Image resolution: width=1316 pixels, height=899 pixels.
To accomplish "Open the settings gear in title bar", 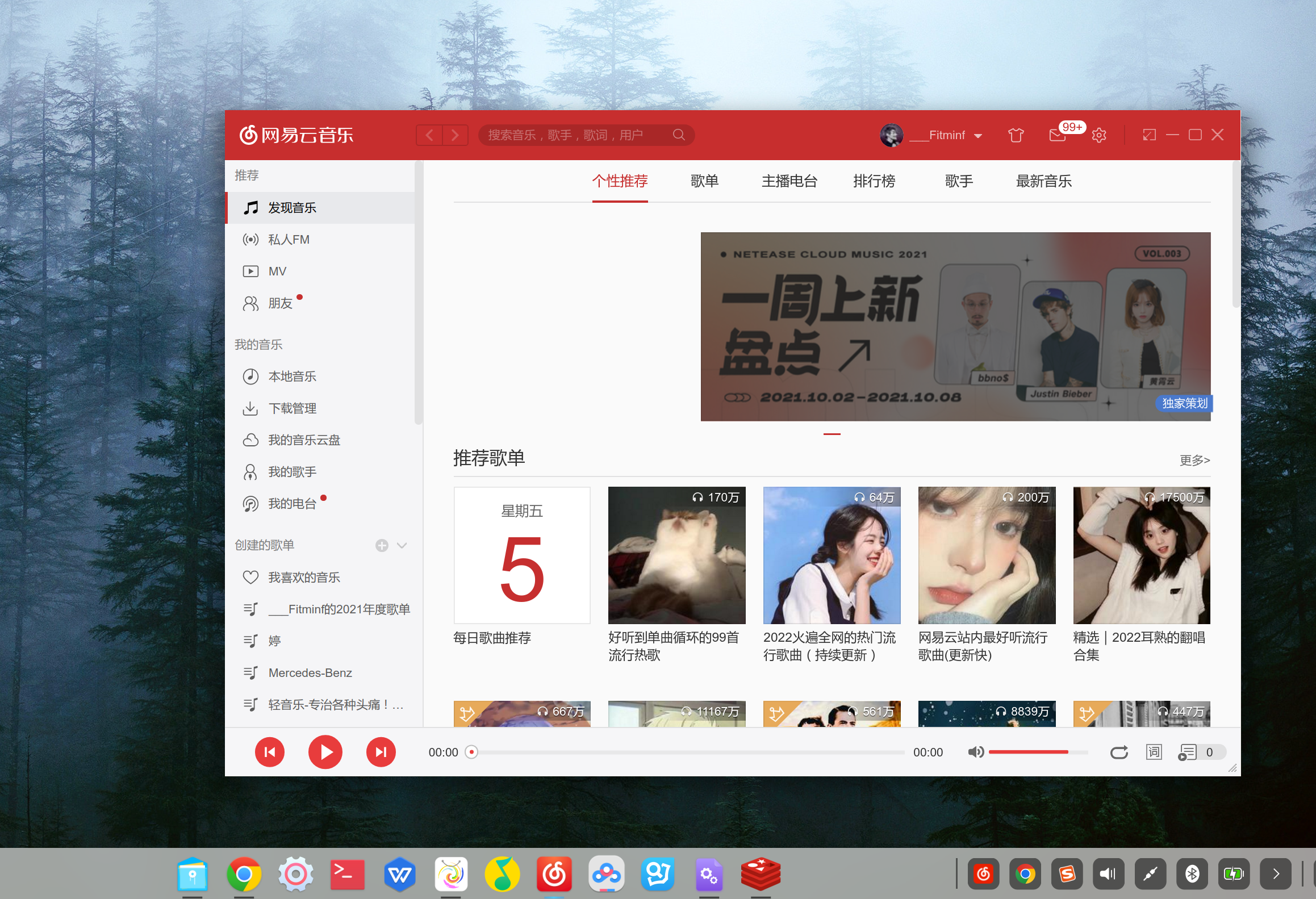I will click(x=1099, y=135).
